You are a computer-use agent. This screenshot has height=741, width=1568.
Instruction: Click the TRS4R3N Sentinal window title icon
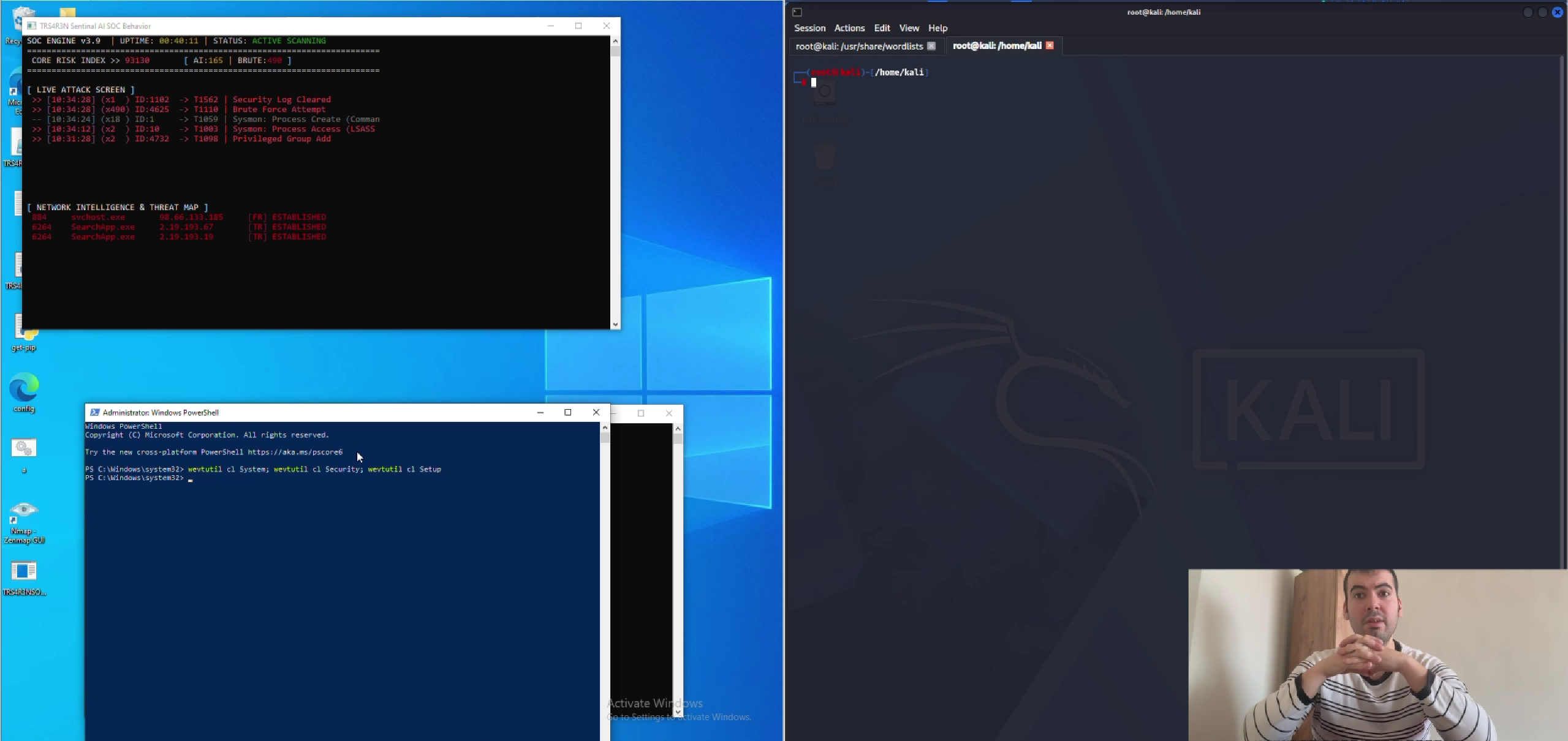click(x=32, y=26)
